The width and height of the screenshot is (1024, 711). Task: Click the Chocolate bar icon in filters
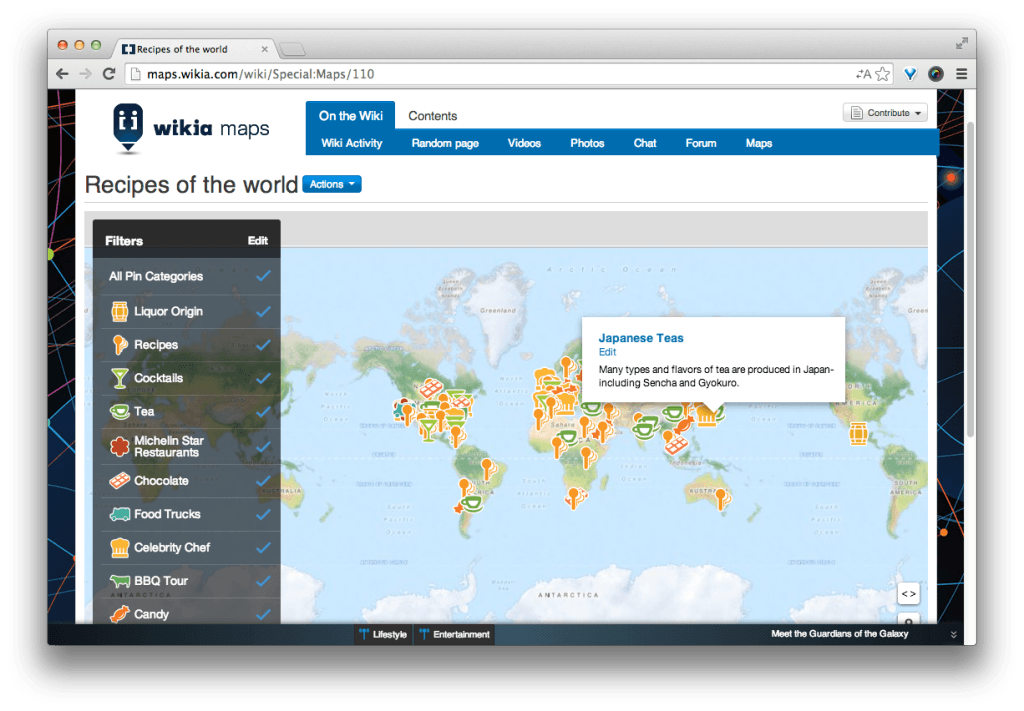119,481
